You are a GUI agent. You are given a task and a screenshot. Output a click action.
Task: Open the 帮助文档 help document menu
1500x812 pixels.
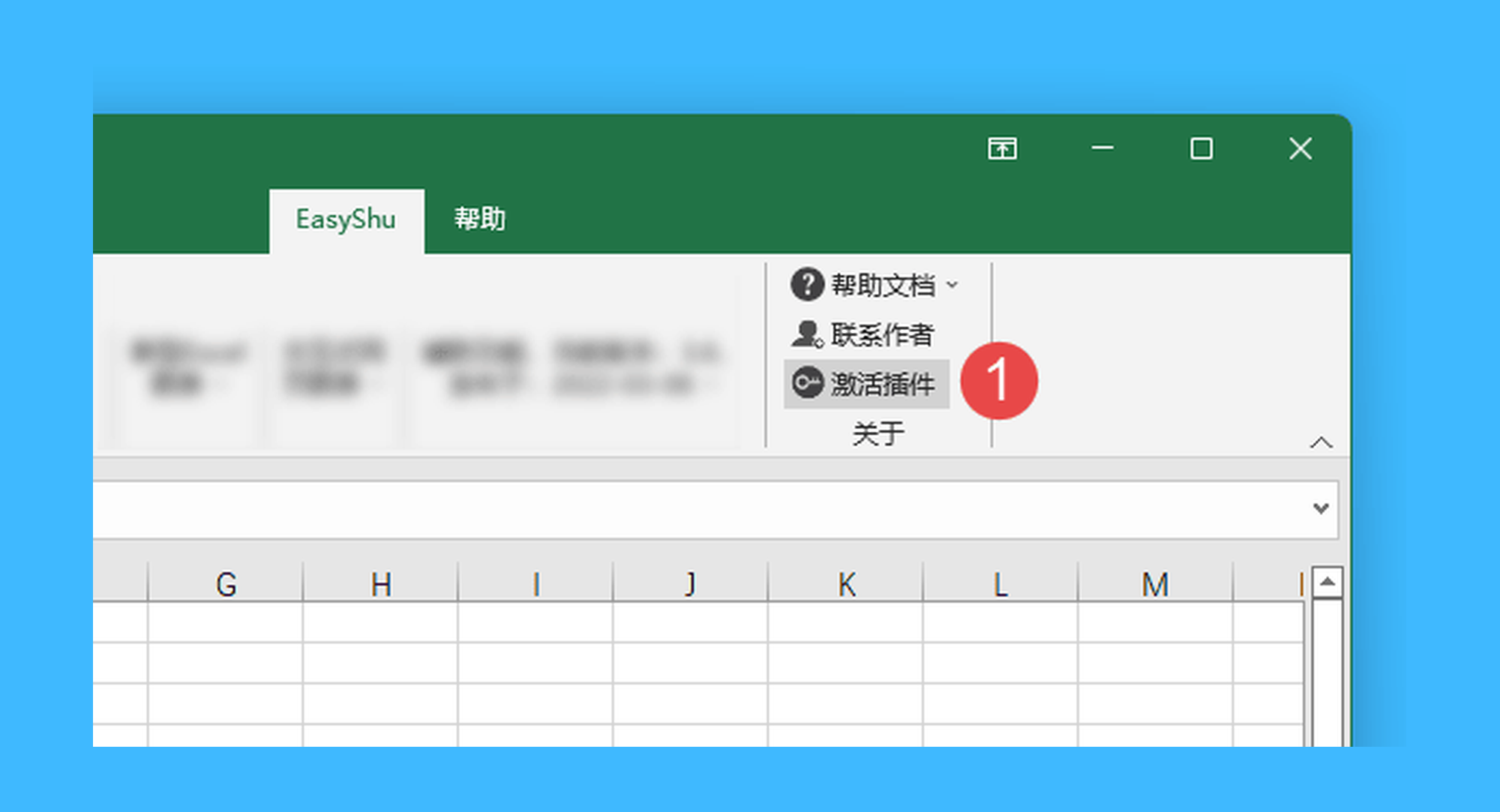tap(874, 285)
